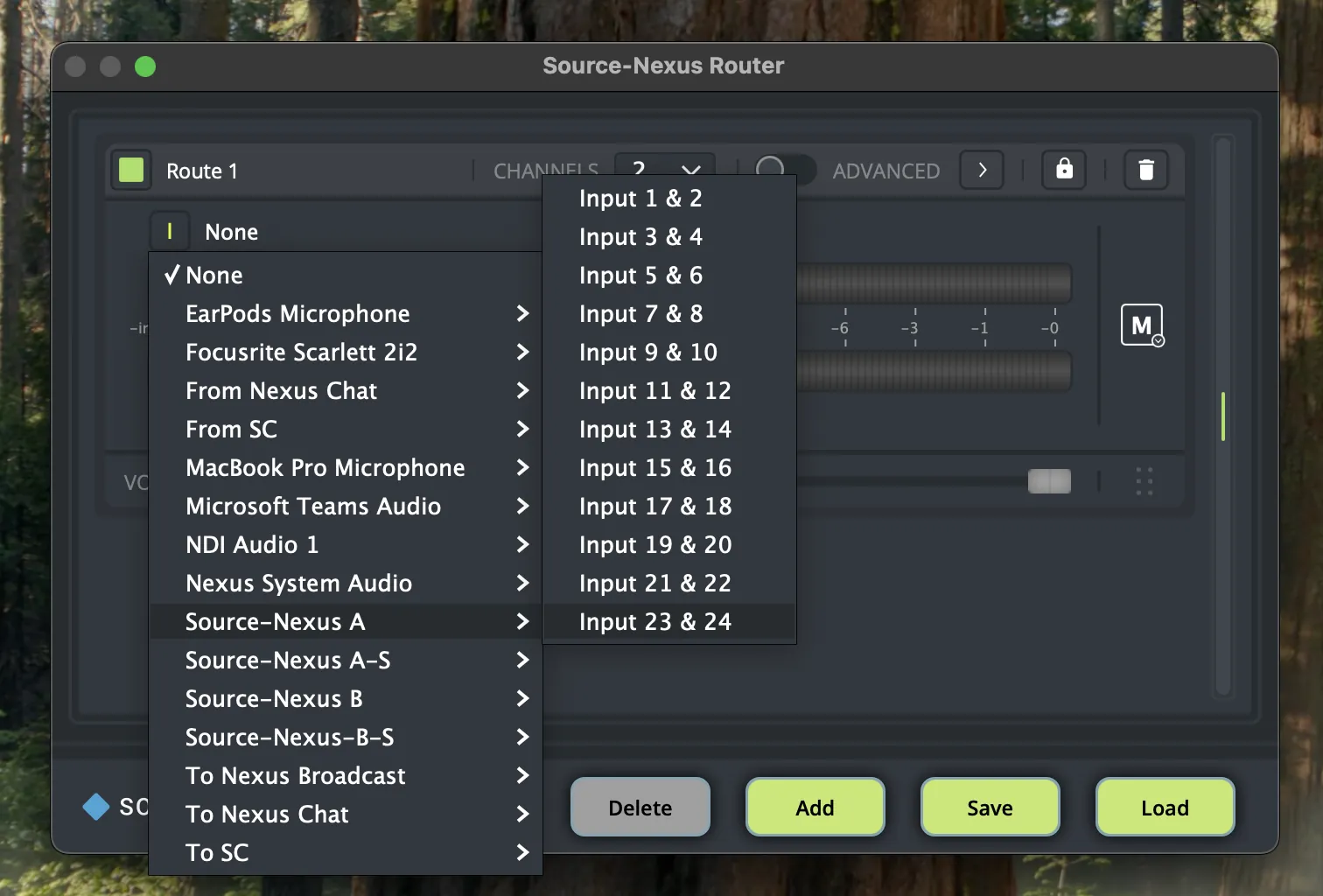Open Focusrite Scarlett 2i2 submenu
Screen dimensions: 1323x896
346,352
